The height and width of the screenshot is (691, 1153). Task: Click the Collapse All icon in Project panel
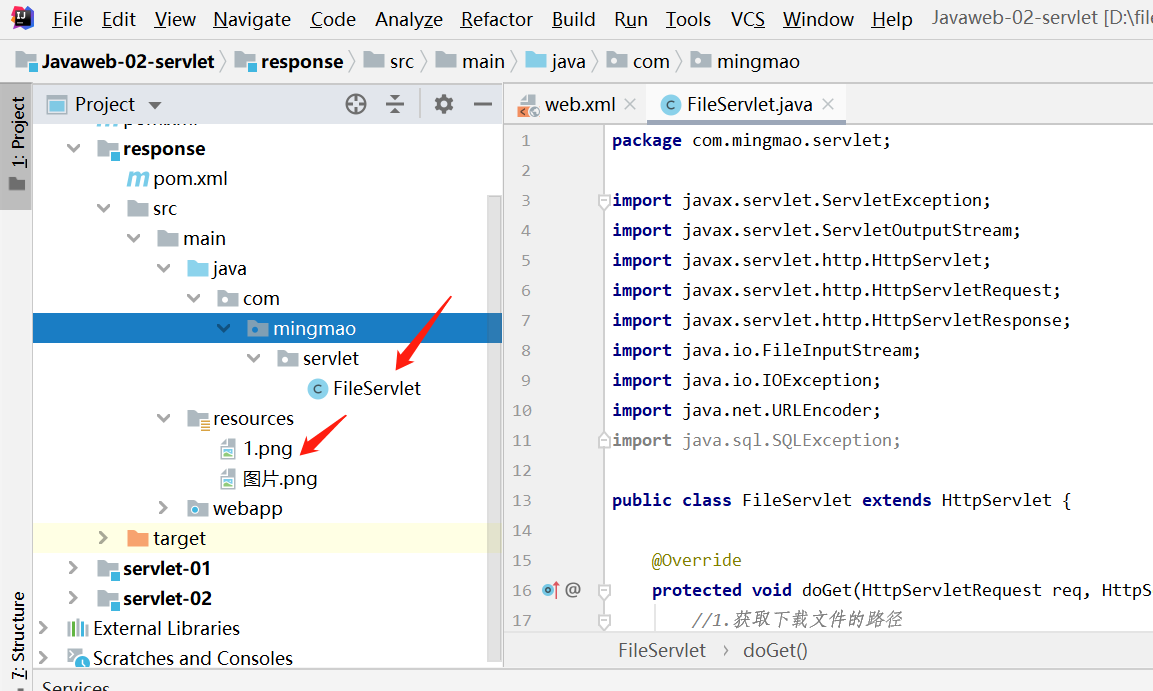(395, 104)
